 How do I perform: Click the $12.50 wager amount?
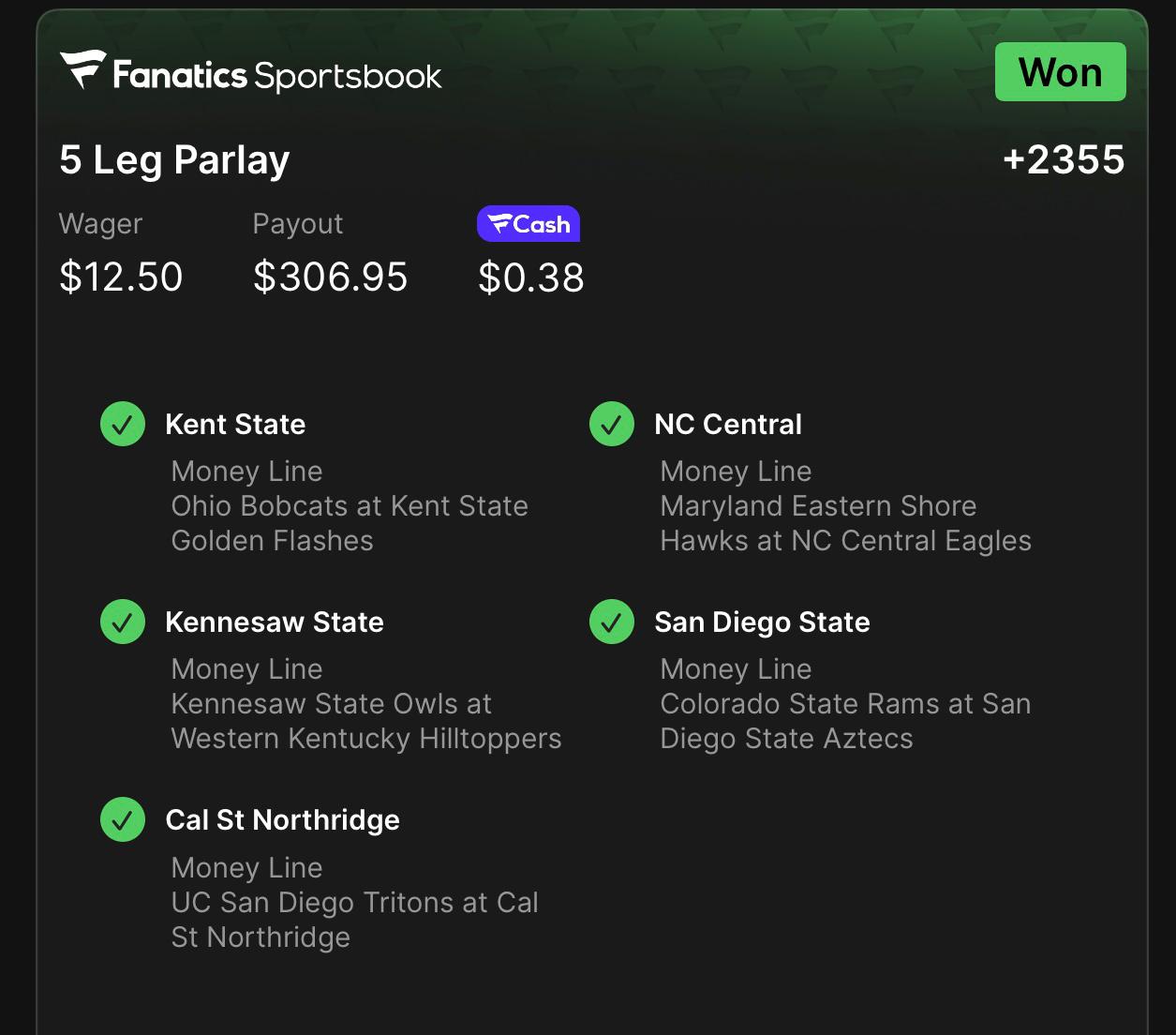pos(121,277)
